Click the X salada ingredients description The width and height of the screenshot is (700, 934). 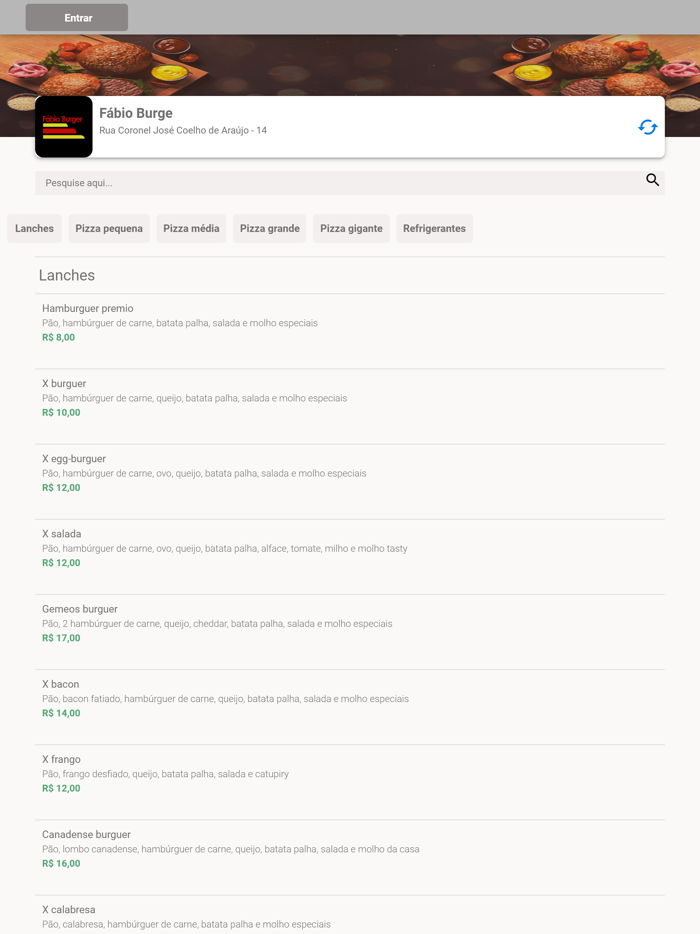pos(225,549)
